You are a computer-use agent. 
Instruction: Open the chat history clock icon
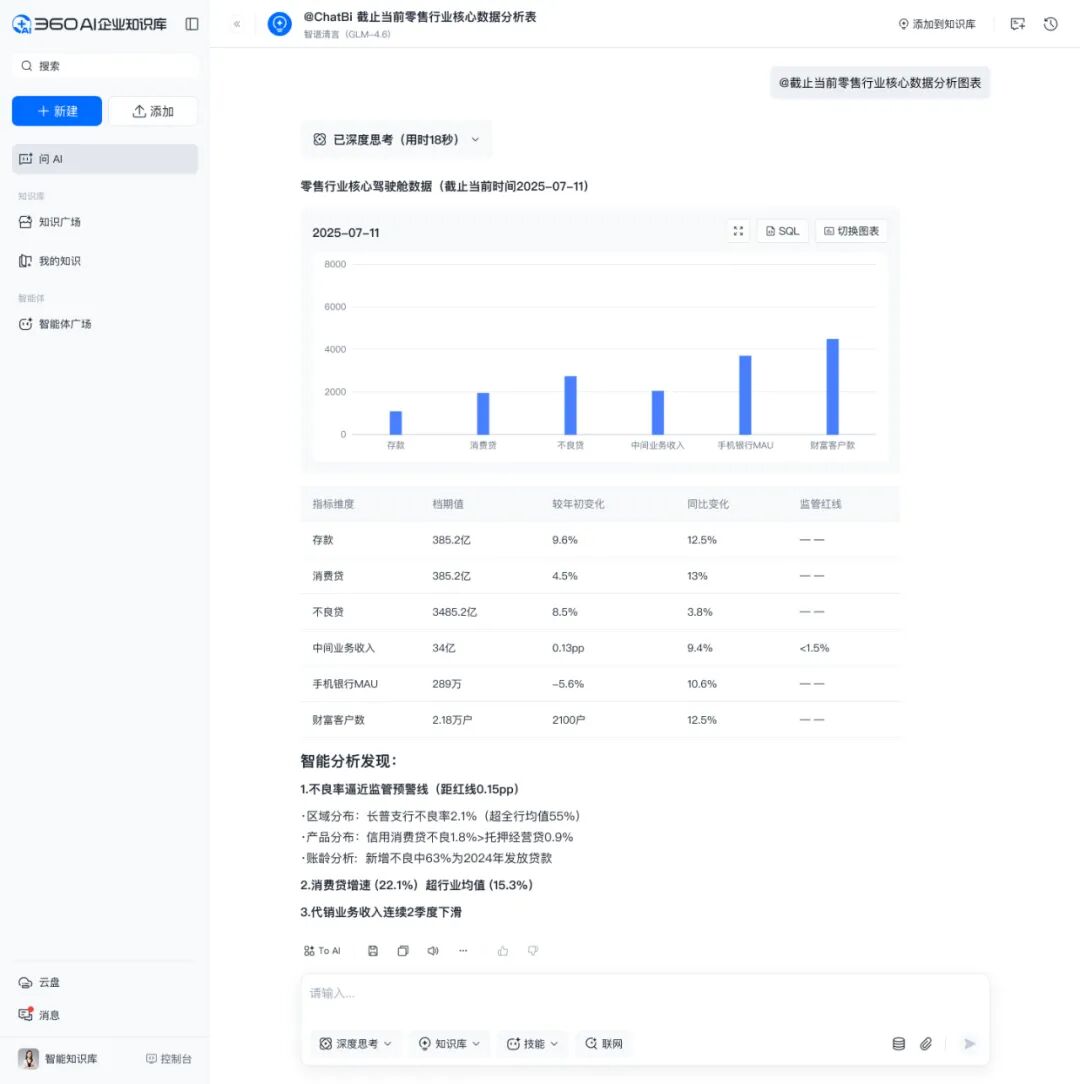click(1050, 24)
